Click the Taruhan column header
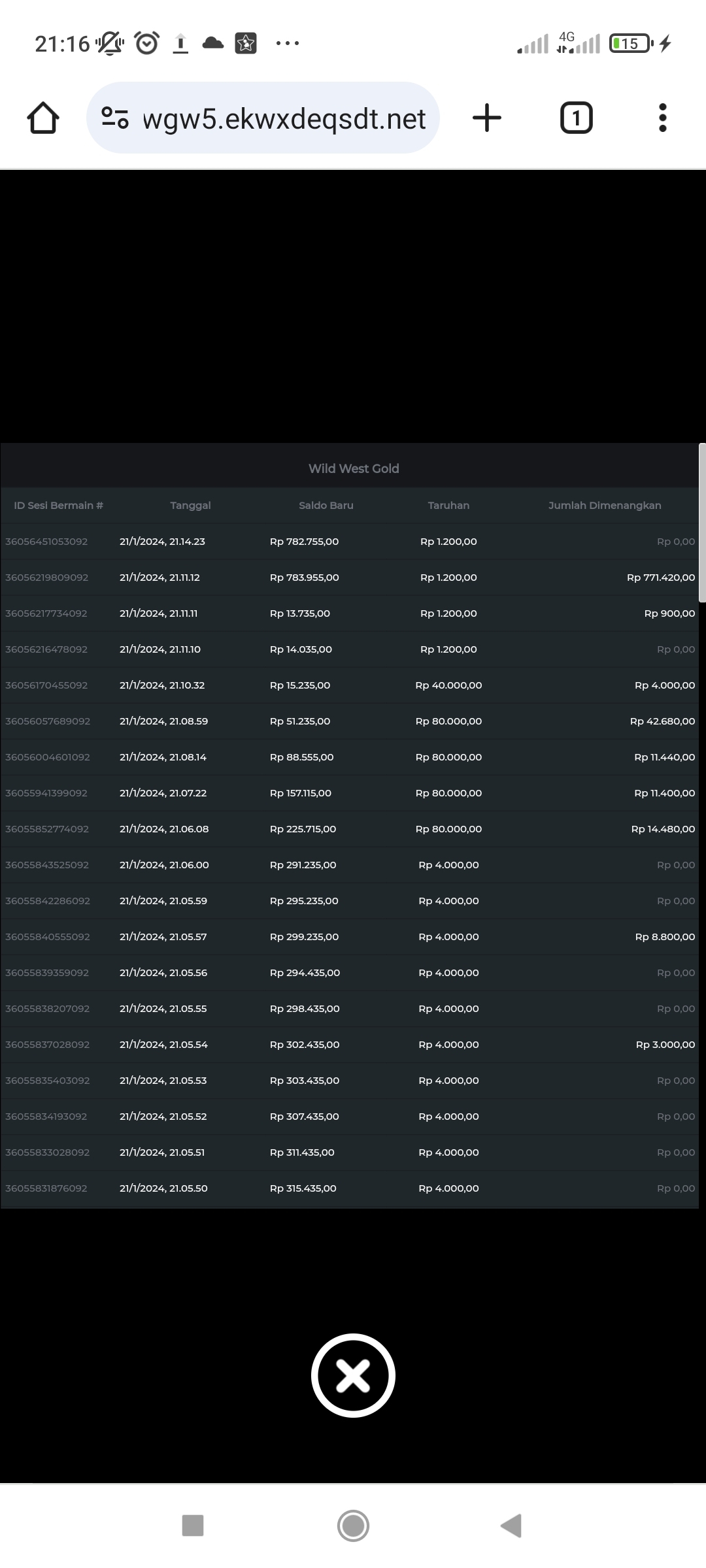 (x=448, y=505)
